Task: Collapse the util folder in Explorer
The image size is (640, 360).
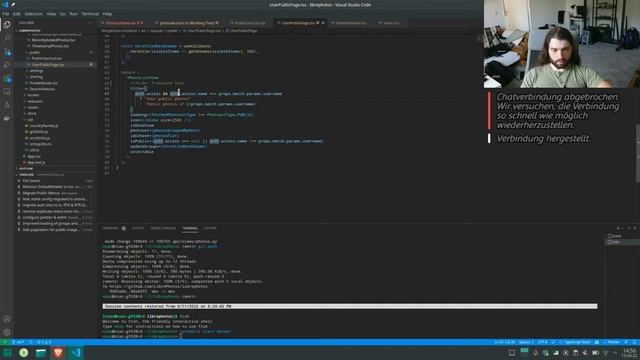Action: pos(30,120)
